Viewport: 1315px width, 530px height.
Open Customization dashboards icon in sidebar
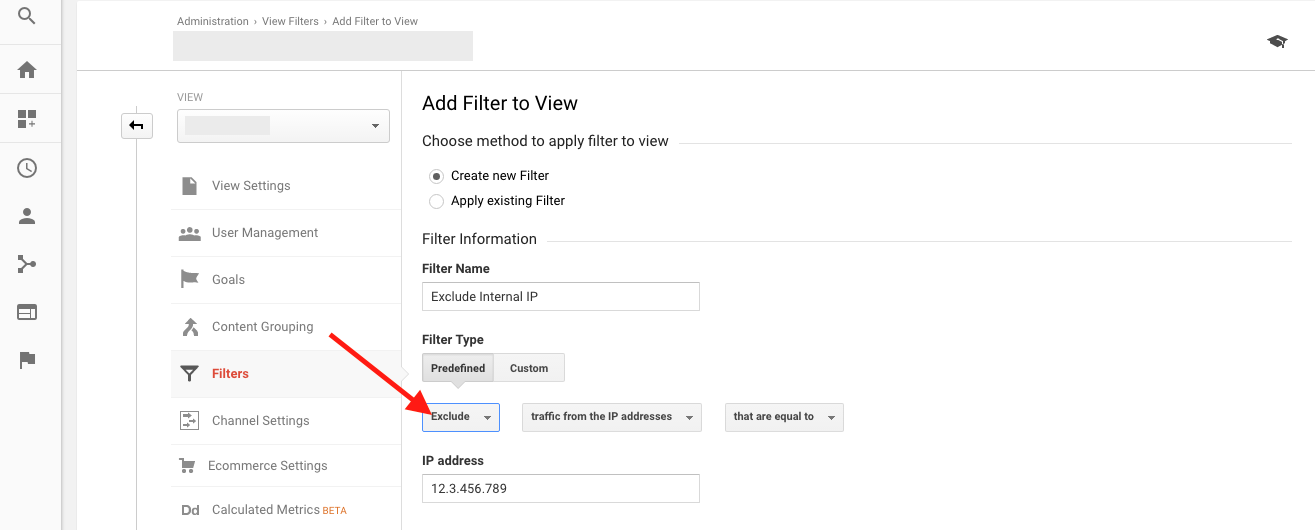[x=27, y=120]
